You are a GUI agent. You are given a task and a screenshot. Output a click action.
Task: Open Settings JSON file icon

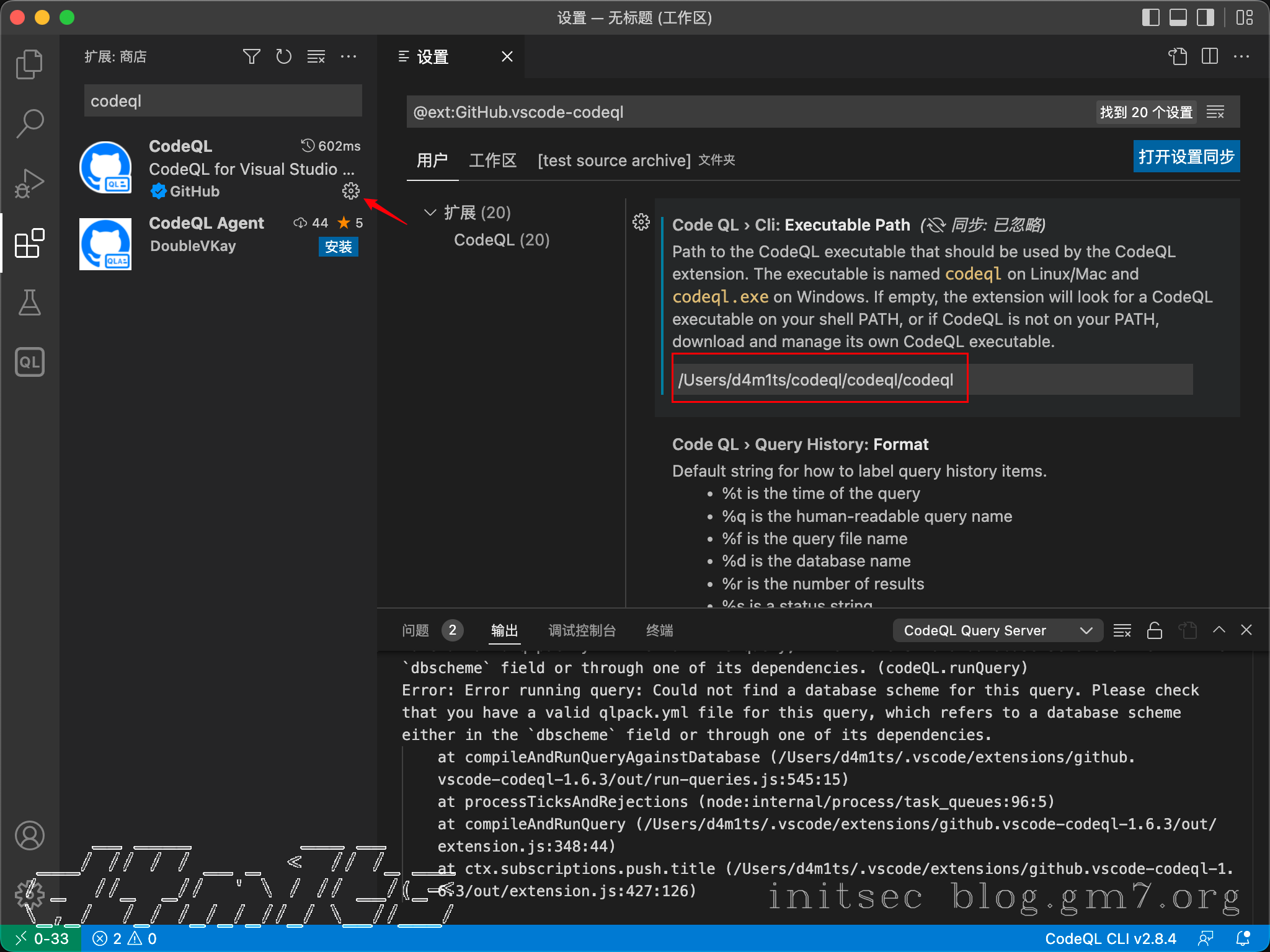1177,57
